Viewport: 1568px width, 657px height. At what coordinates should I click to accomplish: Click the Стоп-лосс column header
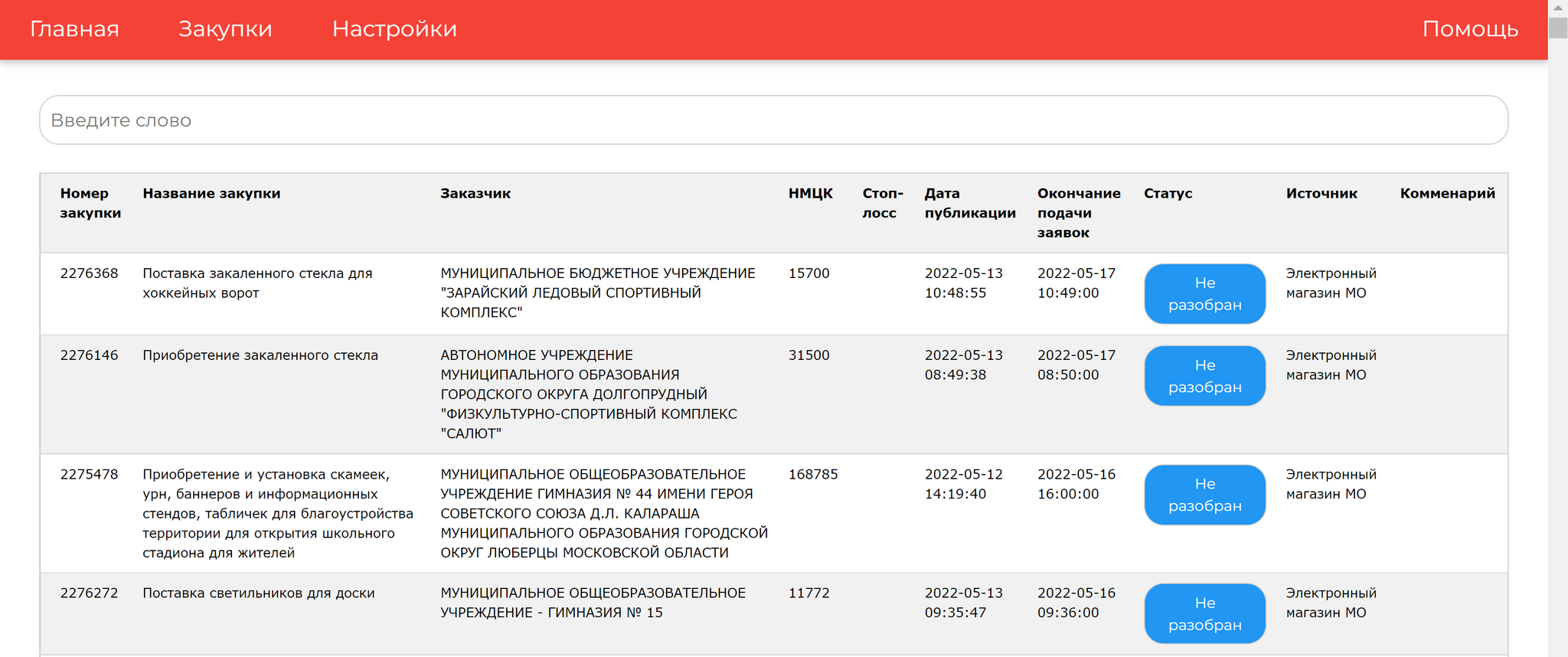coord(883,203)
